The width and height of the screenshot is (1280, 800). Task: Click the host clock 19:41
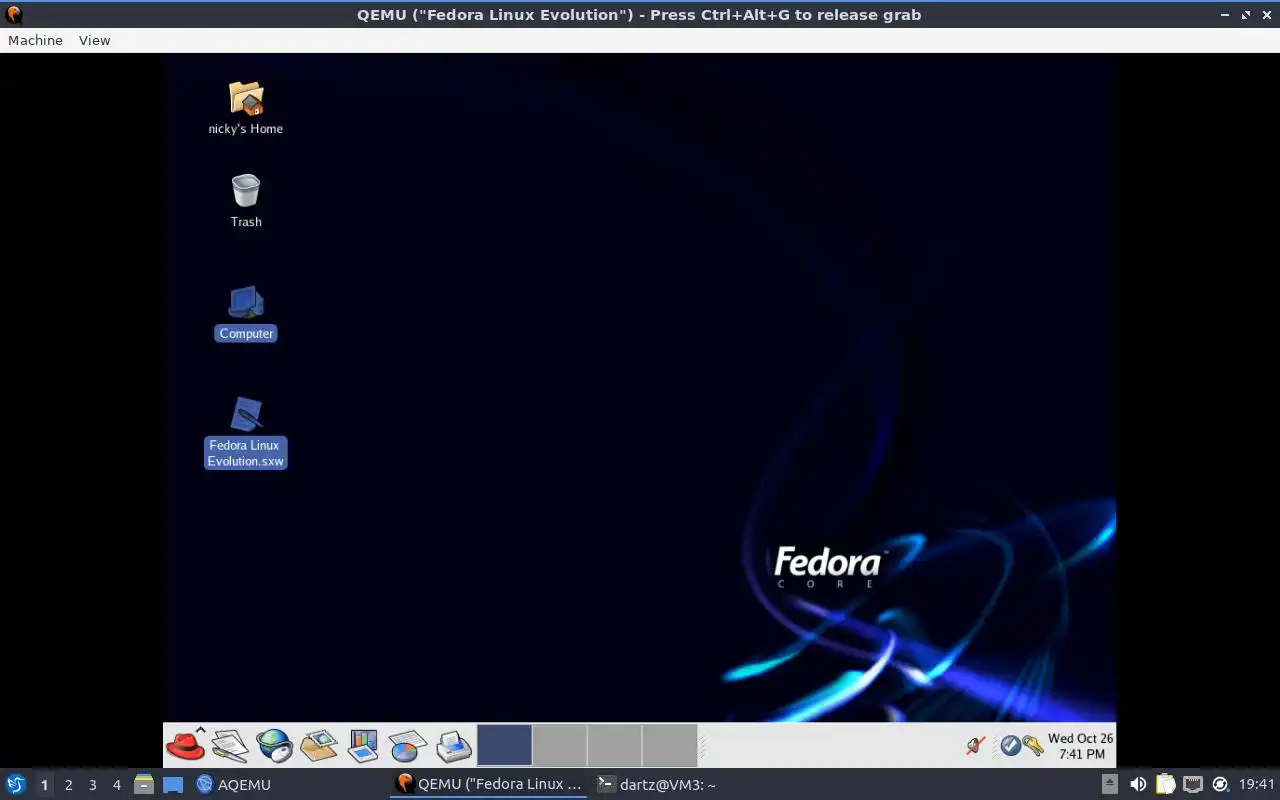pyautogui.click(x=1257, y=784)
